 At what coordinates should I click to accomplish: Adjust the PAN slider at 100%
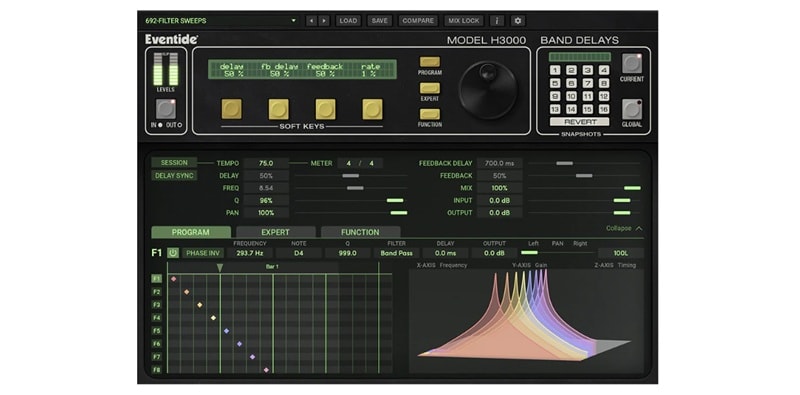[398, 213]
